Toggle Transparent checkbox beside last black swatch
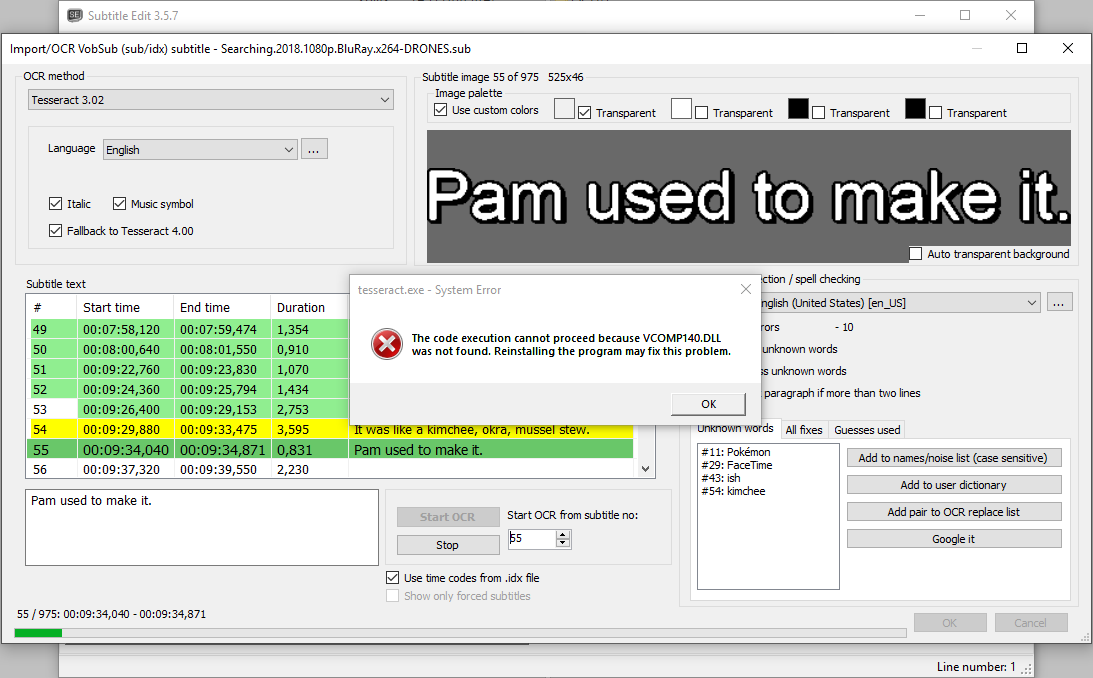The width and height of the screenshot is (1093, 678). [x=936, y=112]
